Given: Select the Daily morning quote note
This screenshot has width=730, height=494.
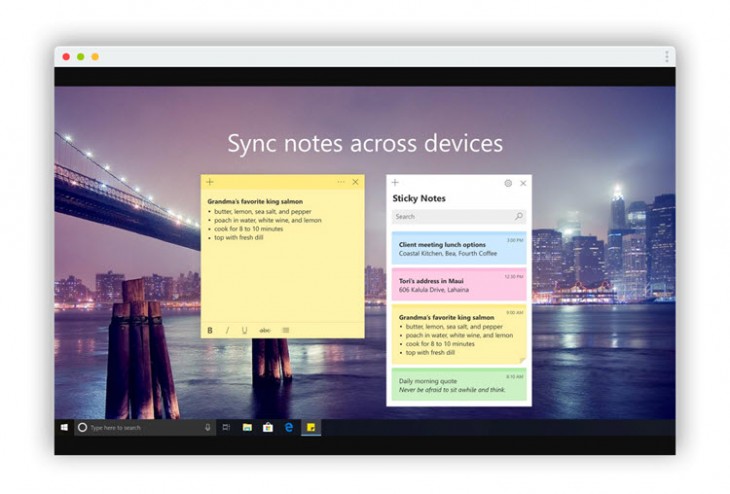Looking at the screenshot, I should [x=459, y=385].
